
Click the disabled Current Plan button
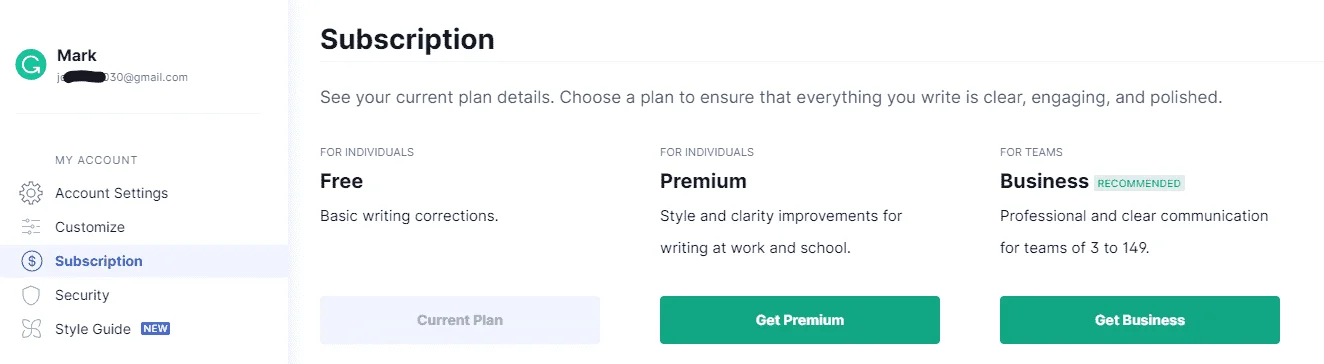(460, 320)
